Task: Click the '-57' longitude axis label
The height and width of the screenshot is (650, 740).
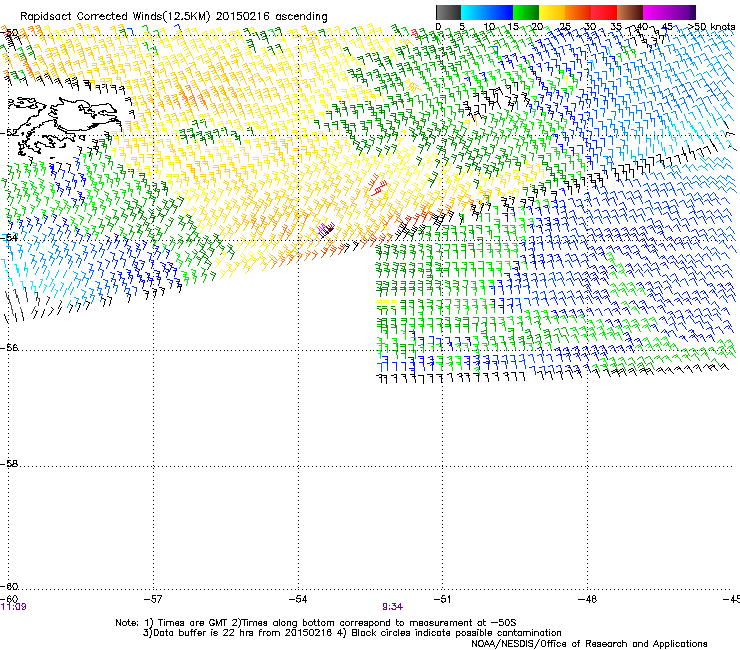Action: click(152, 599)
